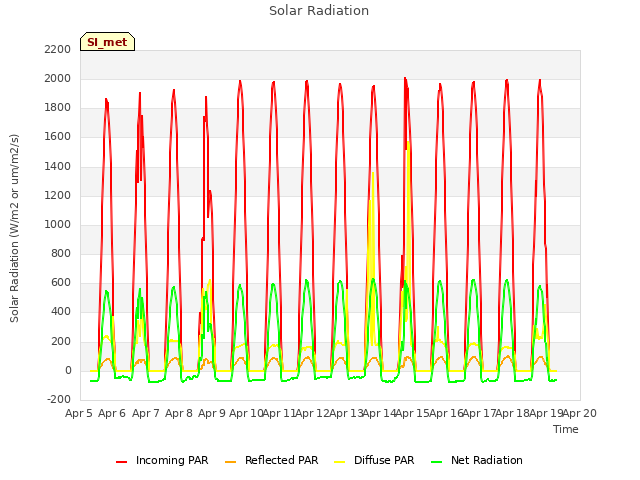
Task: Click the 1400 y-axis tick label
Action: [58, 167]
